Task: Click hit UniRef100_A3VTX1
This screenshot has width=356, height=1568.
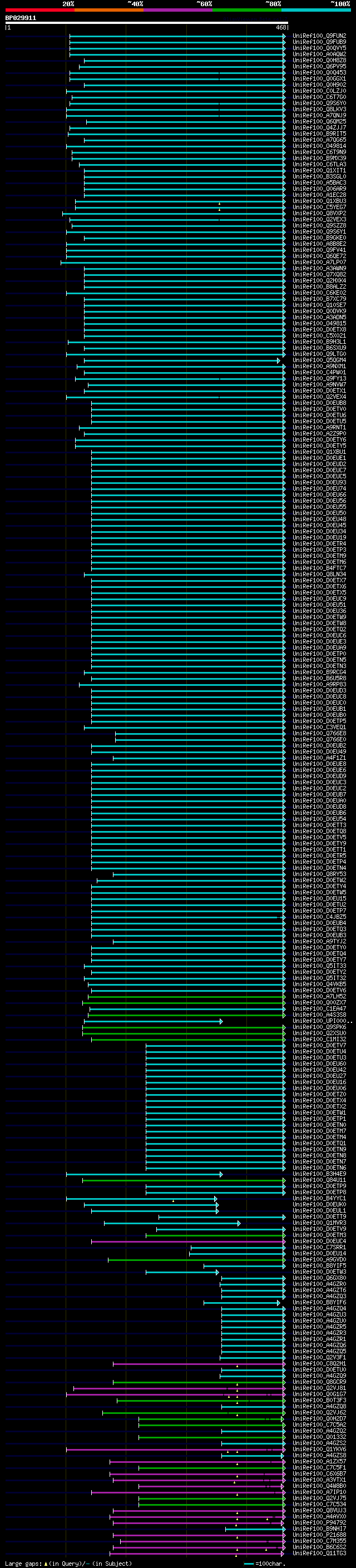Action: pos(319,1479)
